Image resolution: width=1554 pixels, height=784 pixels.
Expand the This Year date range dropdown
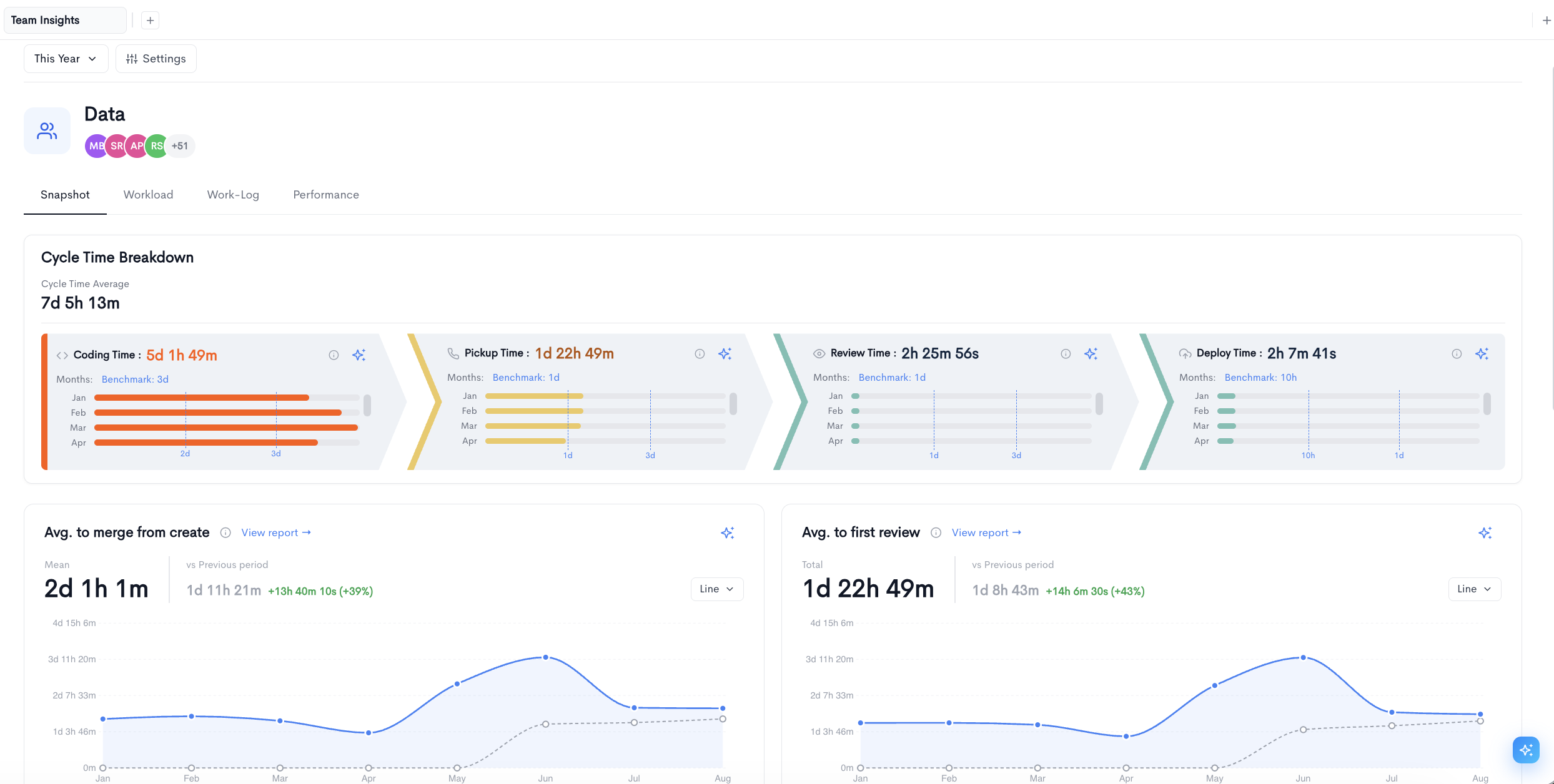coord(66,59)
